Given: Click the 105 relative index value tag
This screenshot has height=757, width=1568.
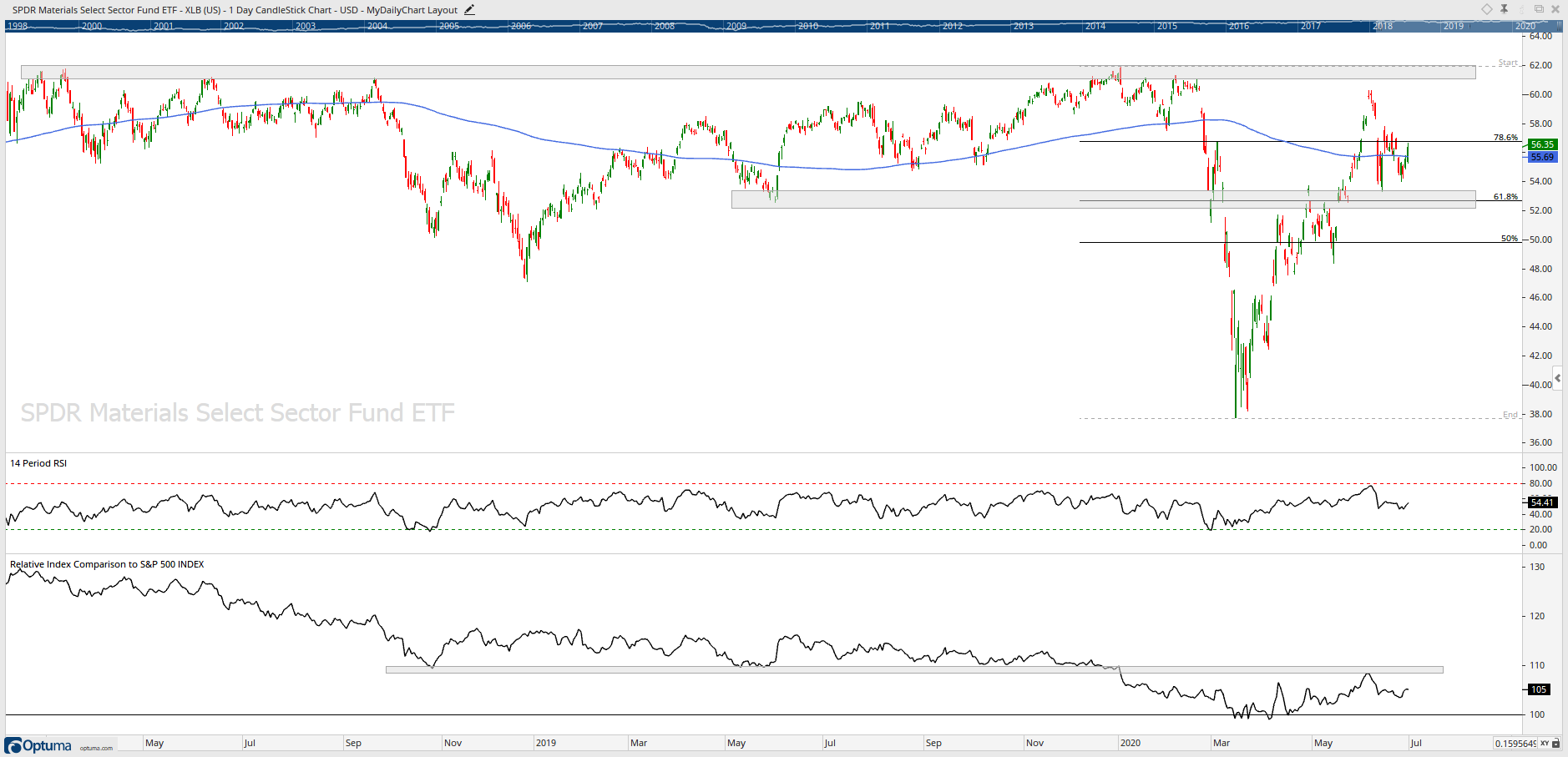Looking at the screenshot, I should (x=1539, y=689).
